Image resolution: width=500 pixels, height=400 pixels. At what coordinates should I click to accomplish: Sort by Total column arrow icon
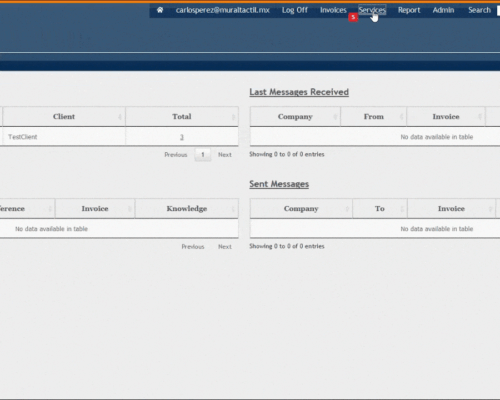click(x=233, y=117)
